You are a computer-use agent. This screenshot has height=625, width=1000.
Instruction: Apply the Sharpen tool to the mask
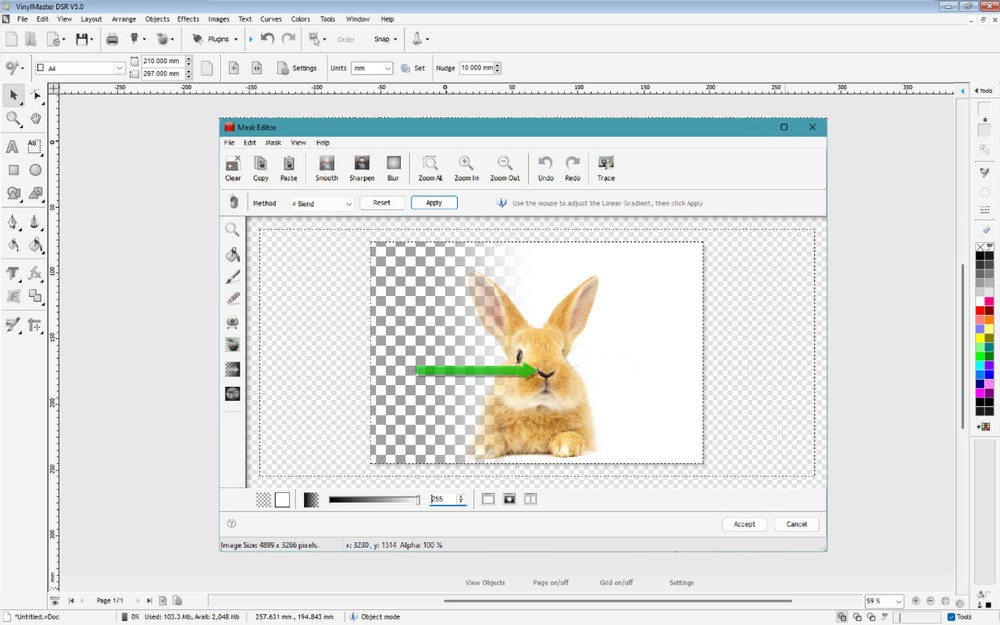pyautogui.click(x=361, y=166)
